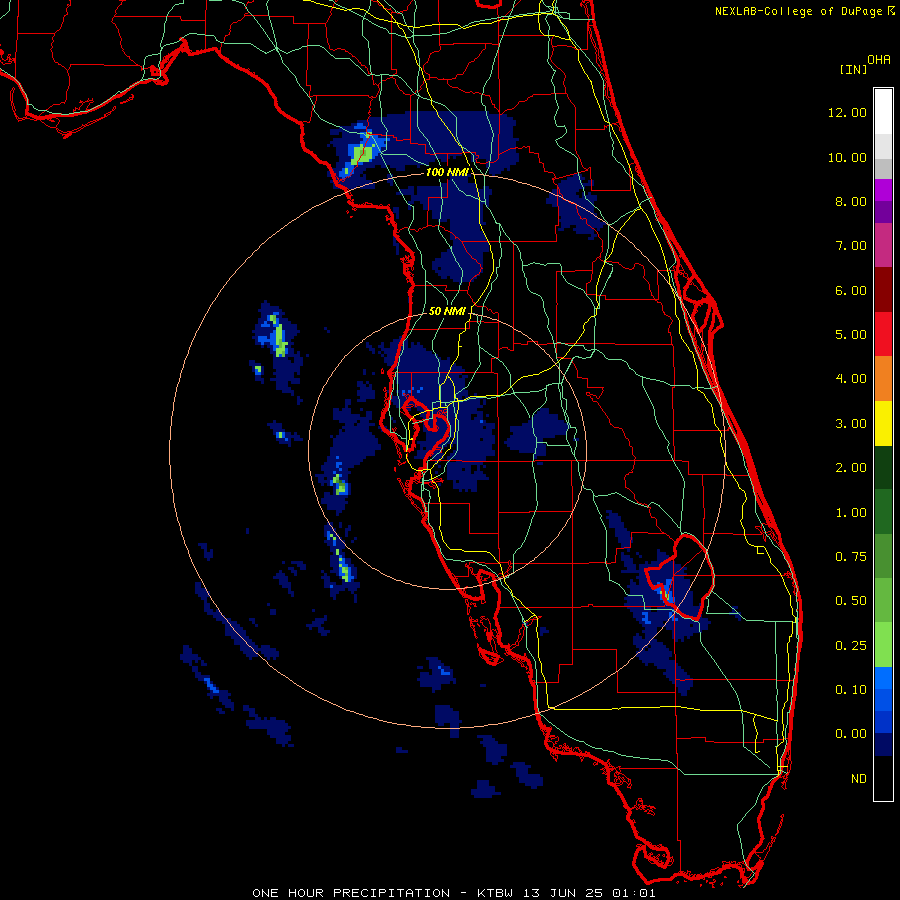Click the '13 JUN 25' date text

click(562, 893)
